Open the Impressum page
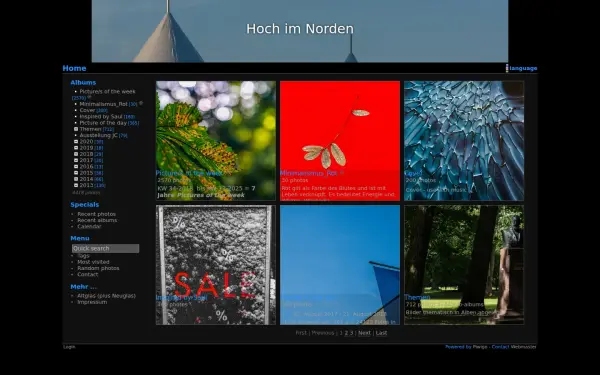600x375 pixels. point(92,302)
